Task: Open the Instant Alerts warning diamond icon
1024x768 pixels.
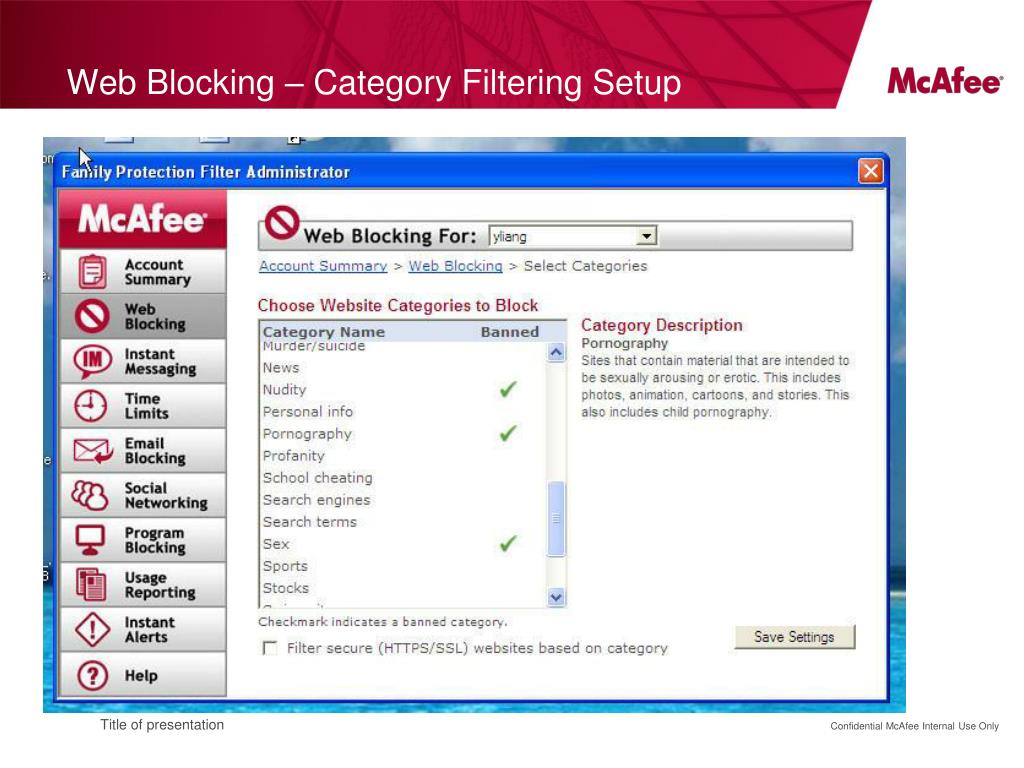Action: (92, 630)
